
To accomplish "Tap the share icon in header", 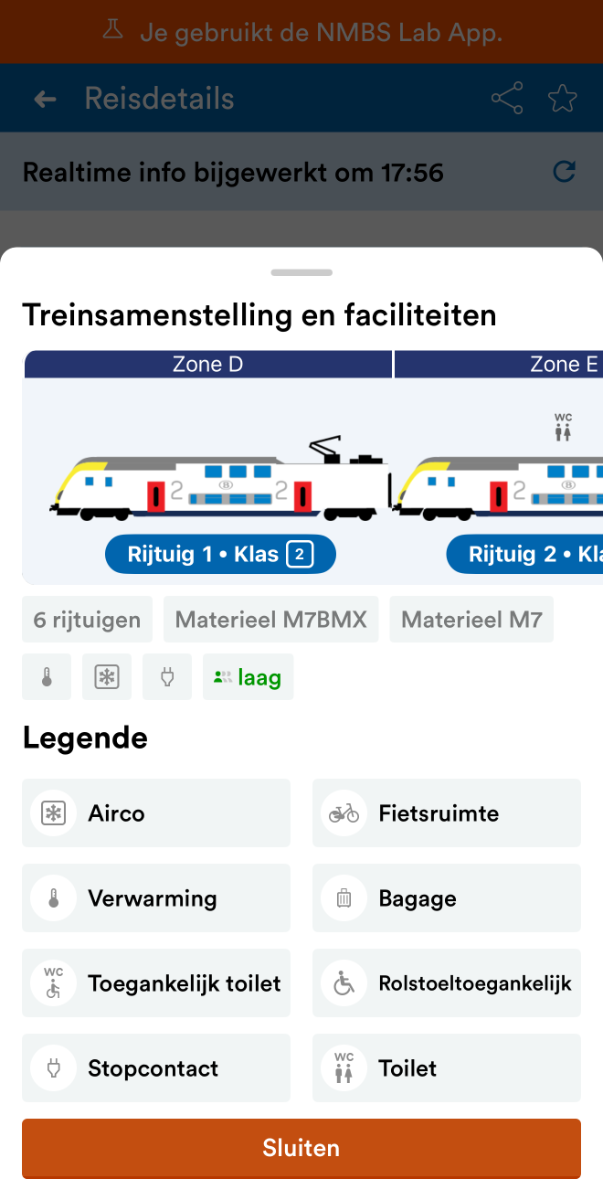I will click(507, 99).
